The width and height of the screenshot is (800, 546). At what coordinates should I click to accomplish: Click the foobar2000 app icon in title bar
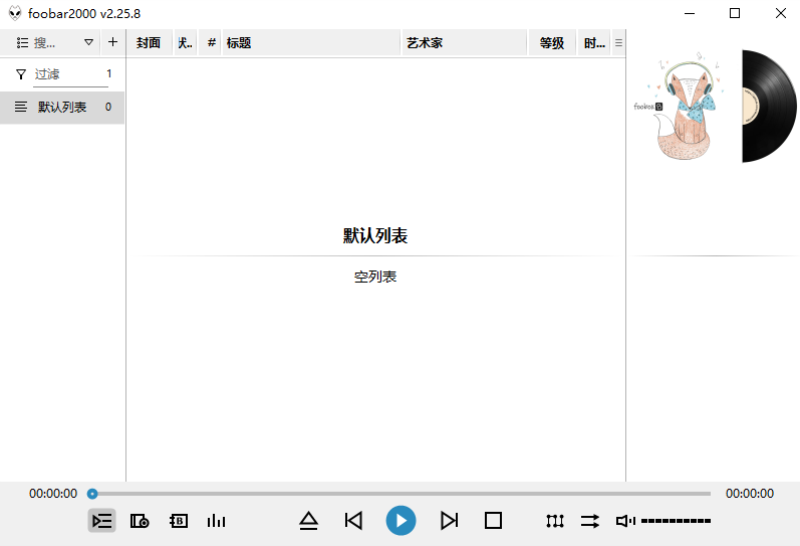15,13
